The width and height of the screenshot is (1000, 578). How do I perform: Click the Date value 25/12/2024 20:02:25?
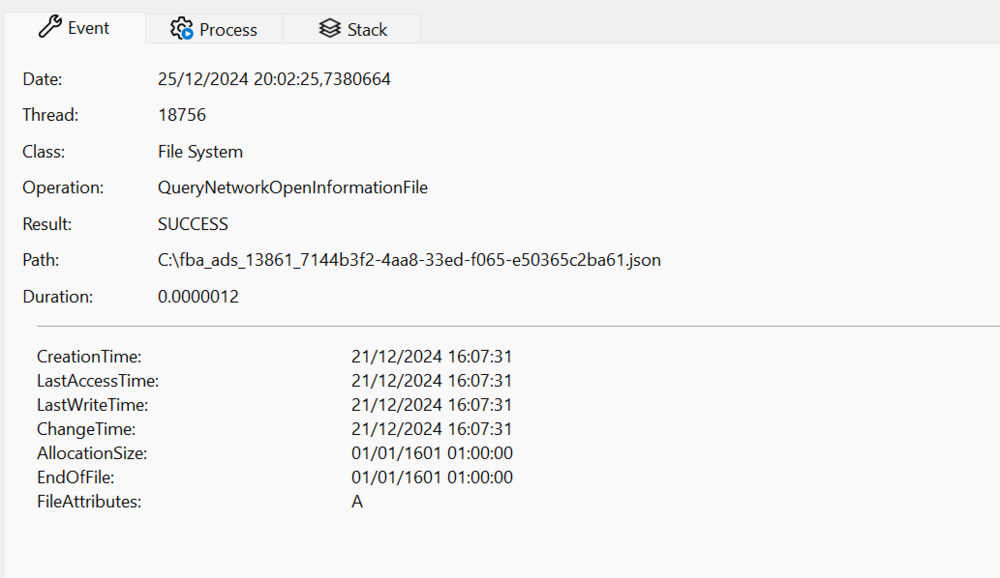274,79
